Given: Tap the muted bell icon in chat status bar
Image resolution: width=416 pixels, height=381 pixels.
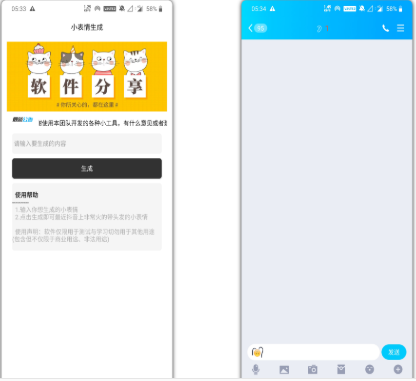Looking at the screenshot, I should pyautogui.click(x=362, y=9).
